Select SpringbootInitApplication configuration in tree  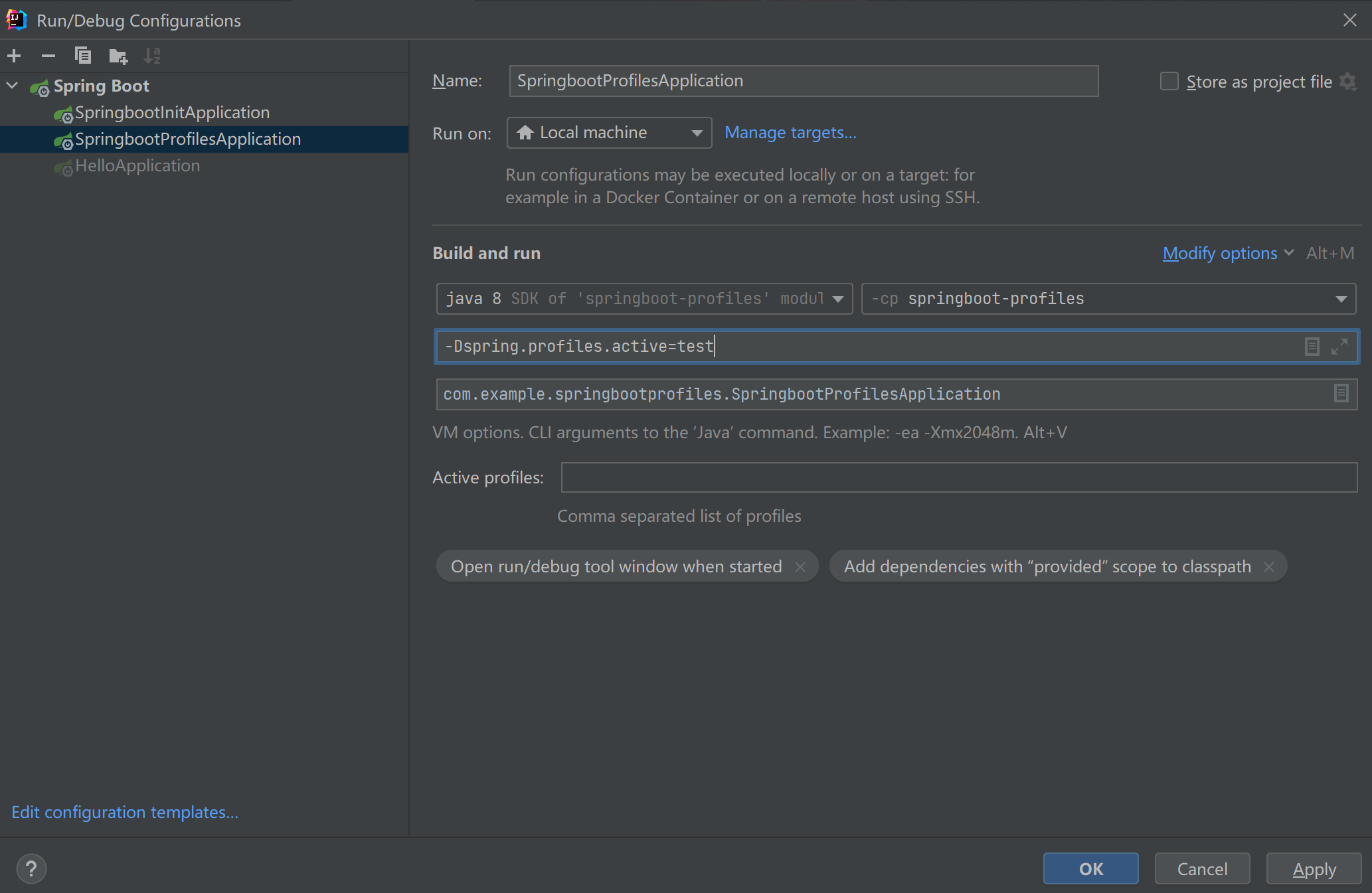(x=172, y=112)
